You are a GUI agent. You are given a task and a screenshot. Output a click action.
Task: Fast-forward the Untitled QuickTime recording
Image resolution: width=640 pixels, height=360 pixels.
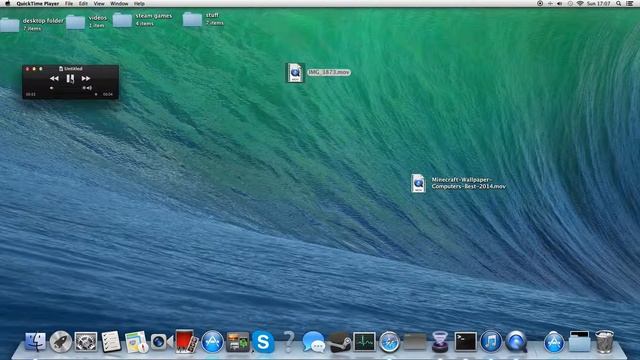click(86, 78)
